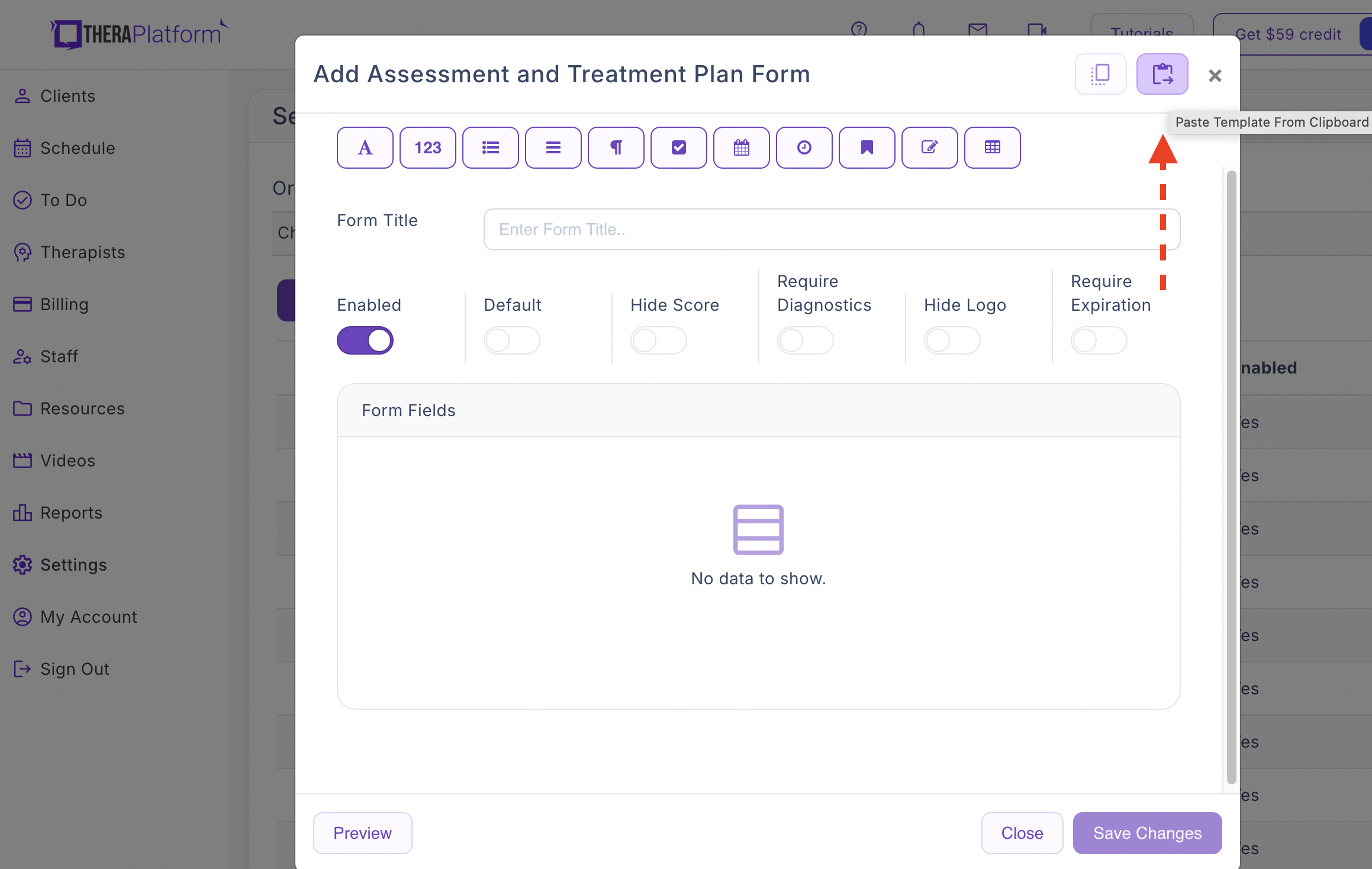Open Reports in sidebar
This screenshot has width=1372, height=869.
click(58, 513)
